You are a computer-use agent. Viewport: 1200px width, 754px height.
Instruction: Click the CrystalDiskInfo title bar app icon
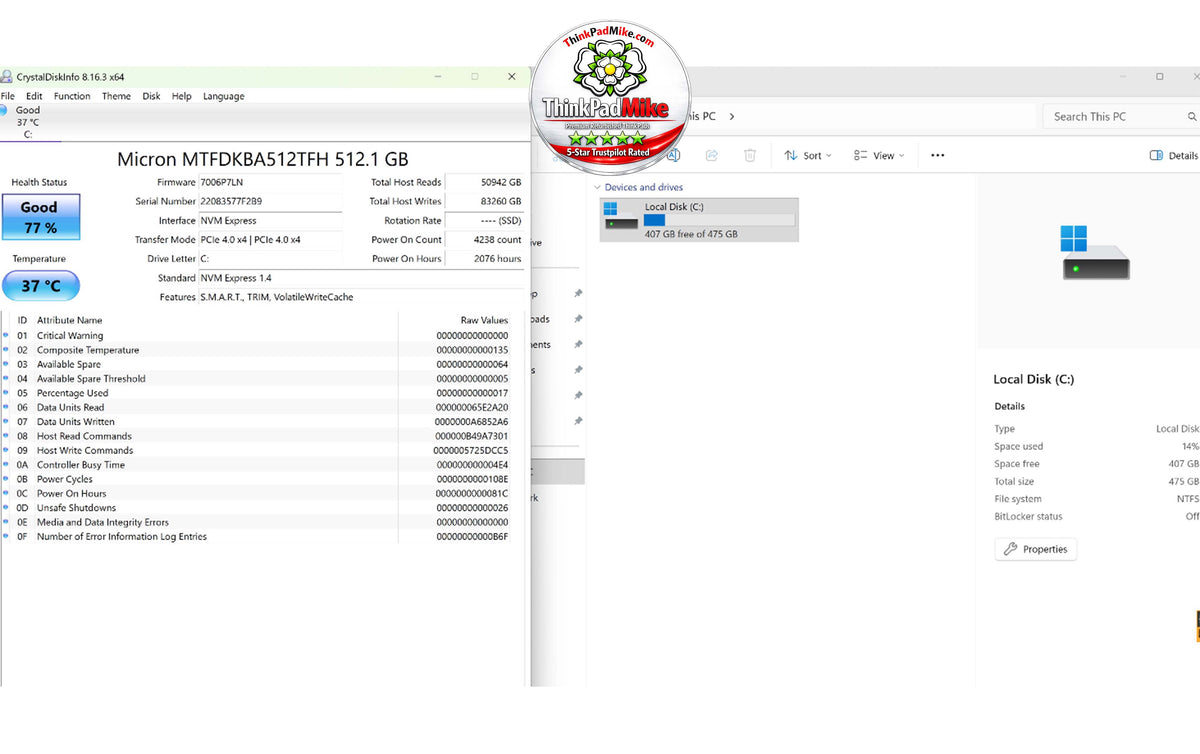[6, 77]
